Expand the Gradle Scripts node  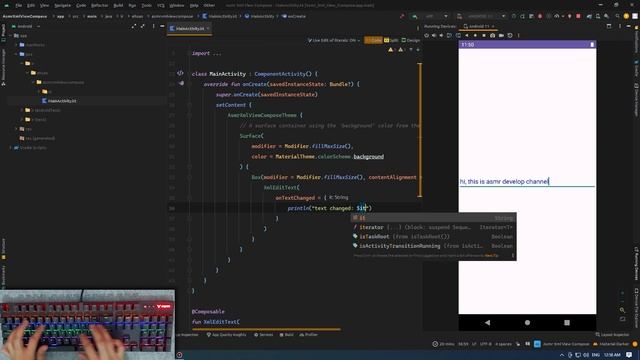point(11,148)
